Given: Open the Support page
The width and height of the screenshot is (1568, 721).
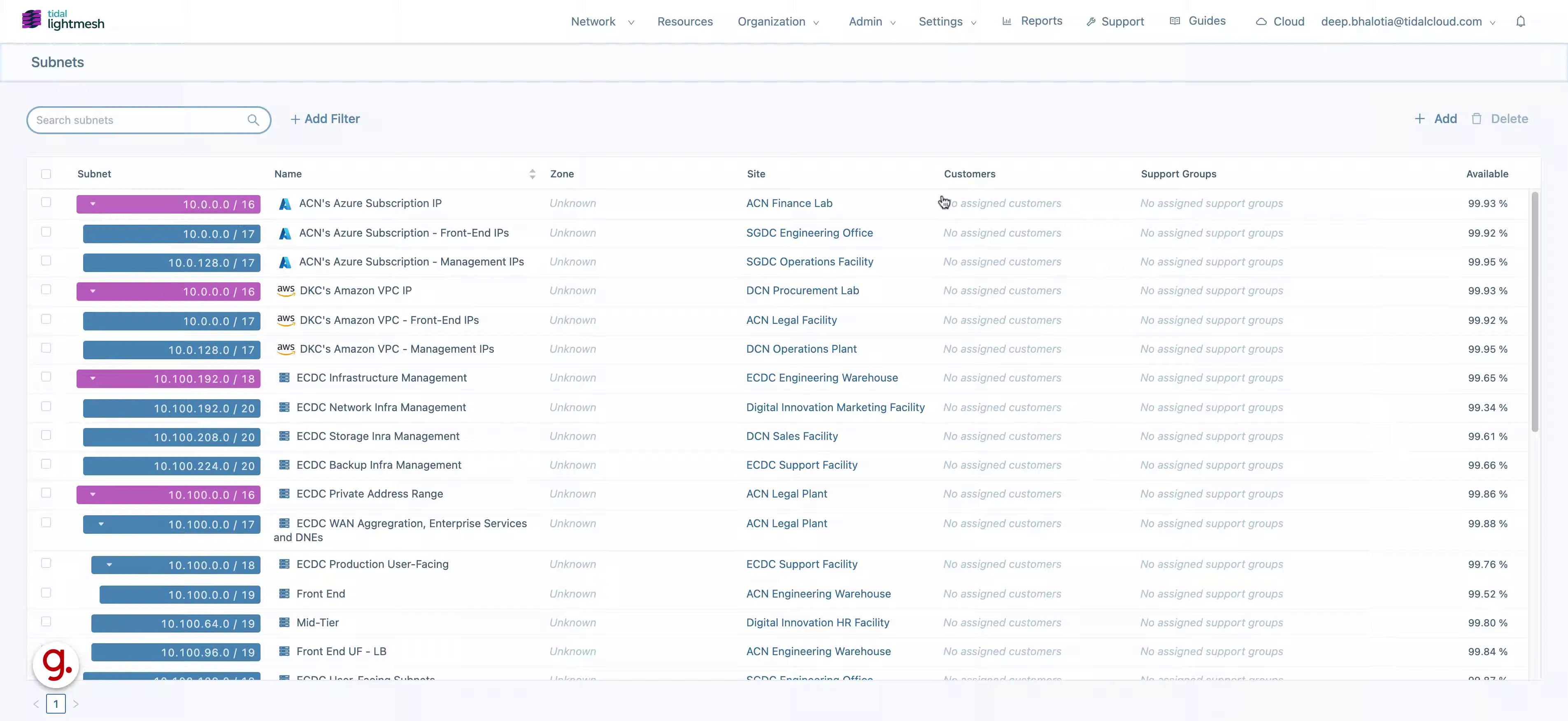Looking at the screenshot, I should point(1115,22).
